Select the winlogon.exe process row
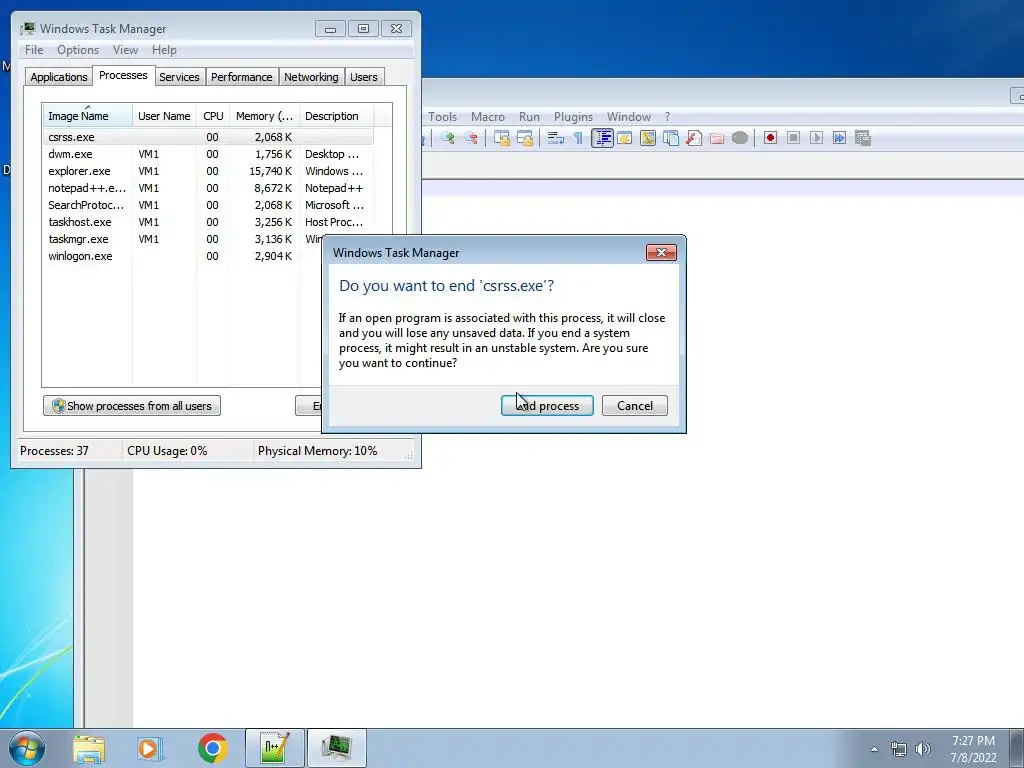This screenshot has height=768, width=1024. click(183, 256)
